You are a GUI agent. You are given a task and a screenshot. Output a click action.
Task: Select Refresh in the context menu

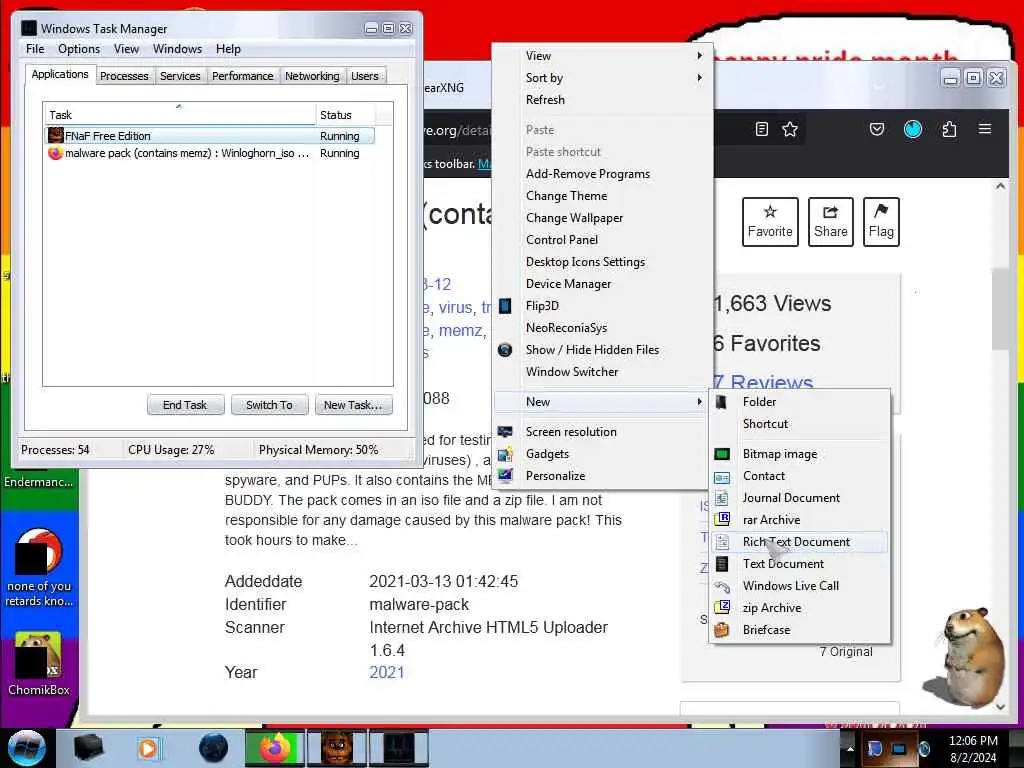click(601, 100)
